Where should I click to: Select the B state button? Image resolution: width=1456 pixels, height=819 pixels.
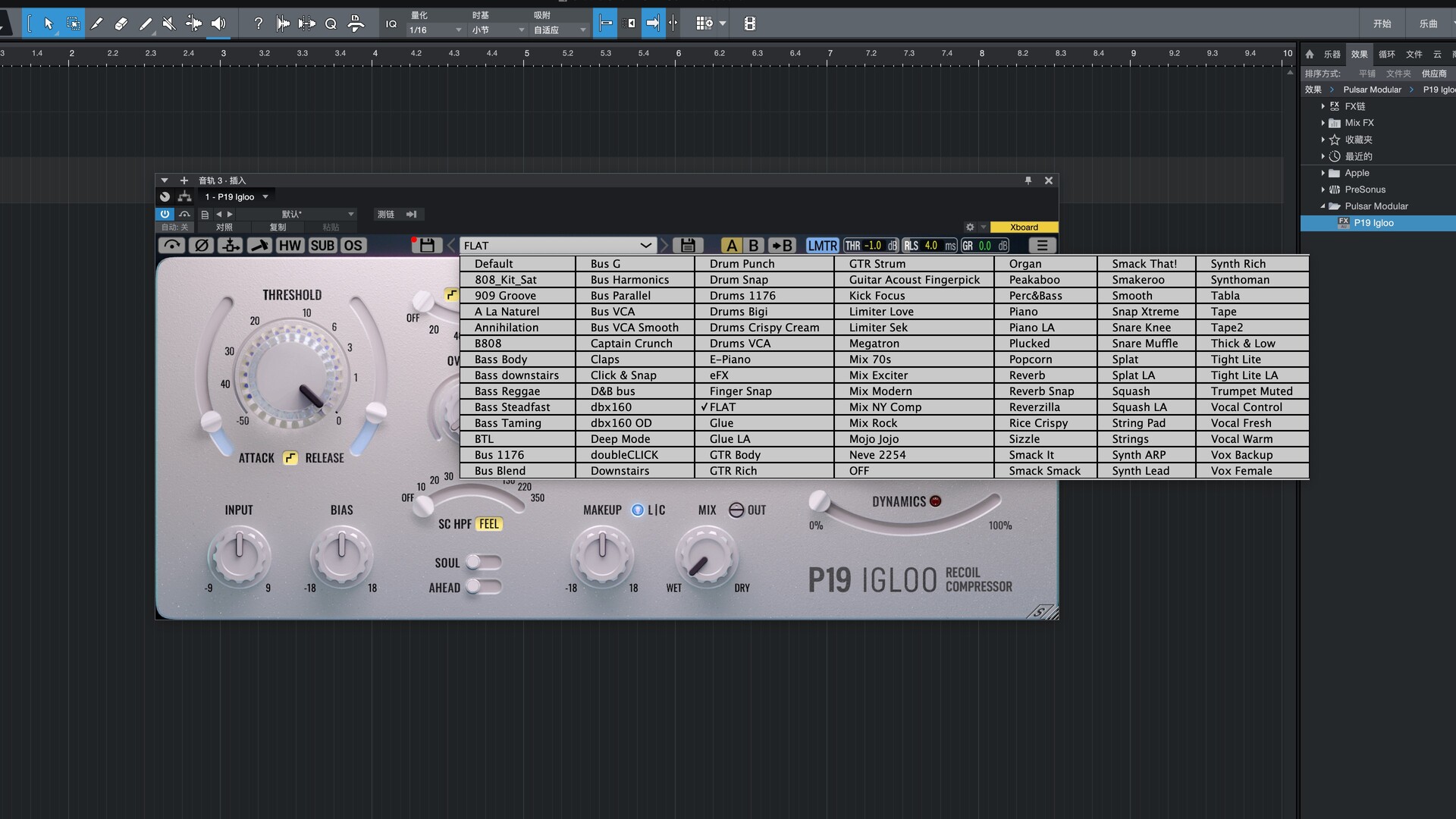click(x=753, y=245)
